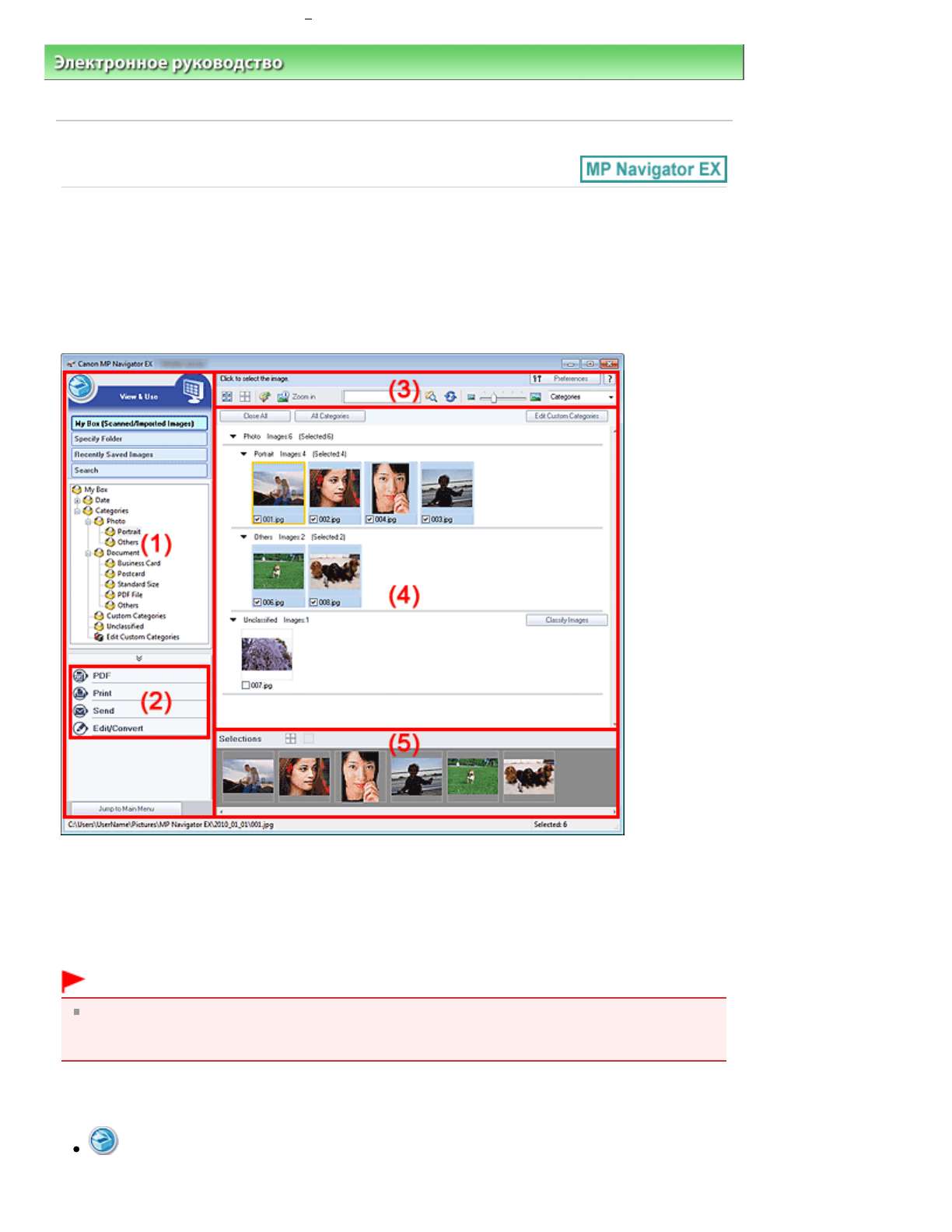
Task: Click the Cancel All selection toolbar icon
Action: tap(245, 397)
